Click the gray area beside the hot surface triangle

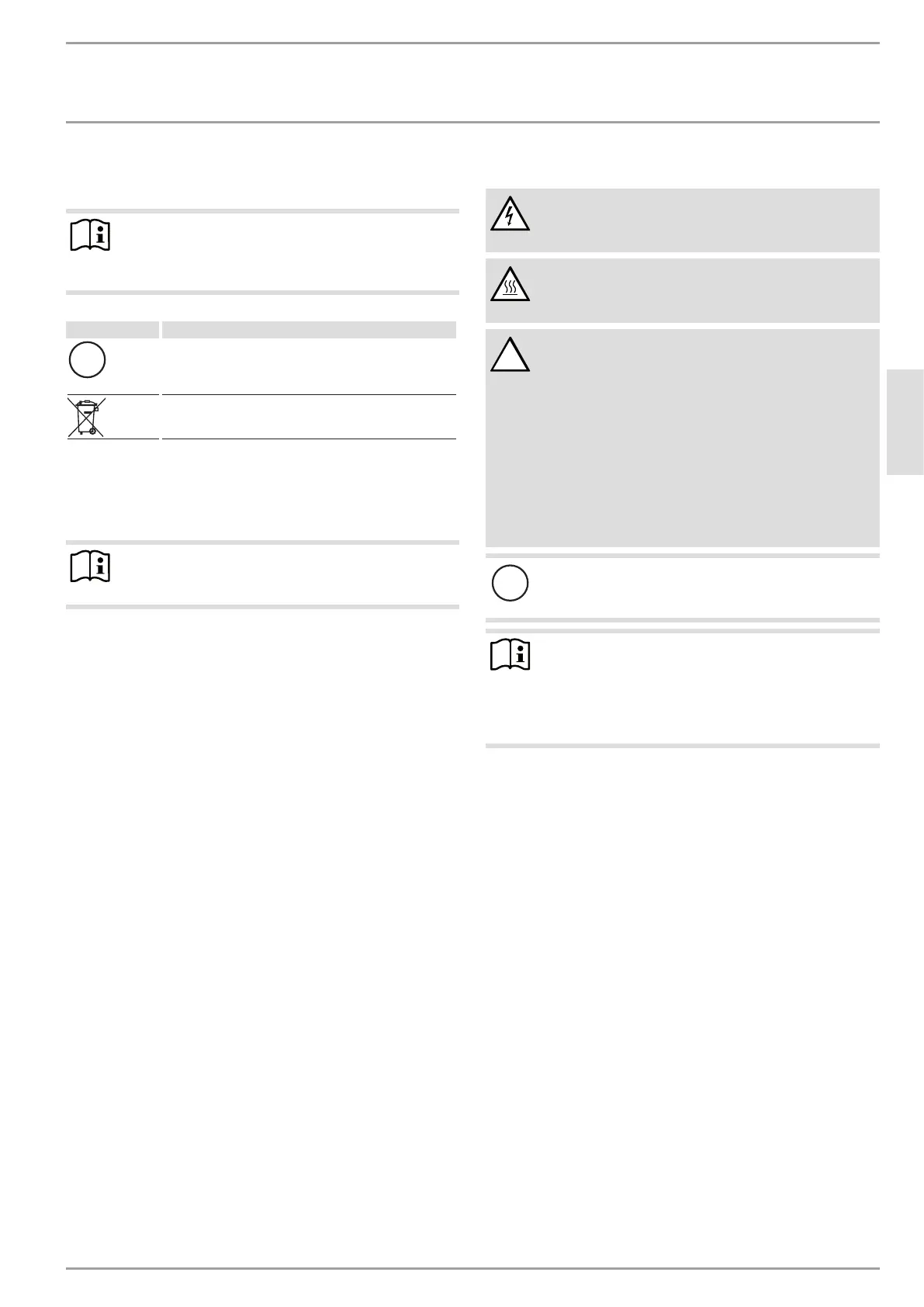pos(702,290)
